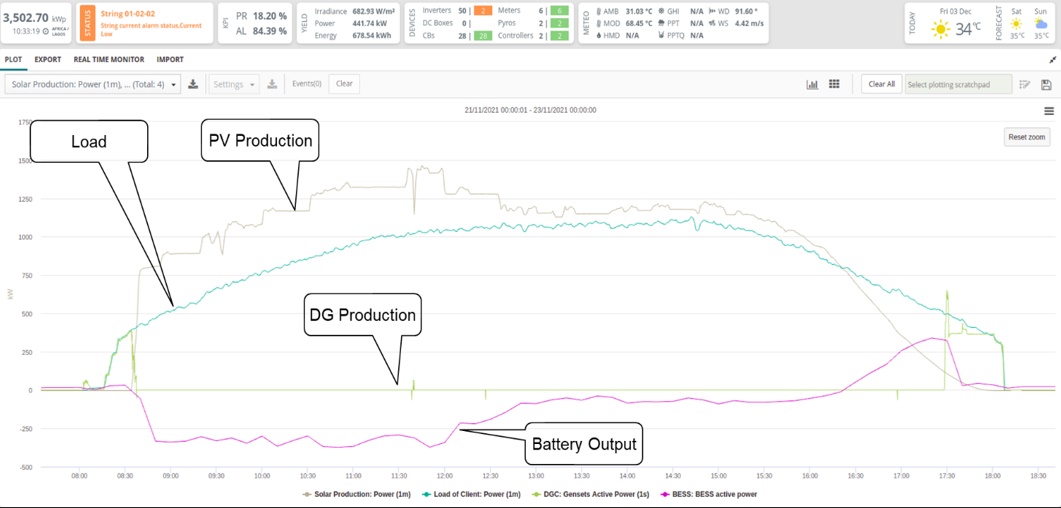Switch to the REAL TIME MONITOR tab
Viewport: 1061px width, 508px height.
[x=109, y=60]
